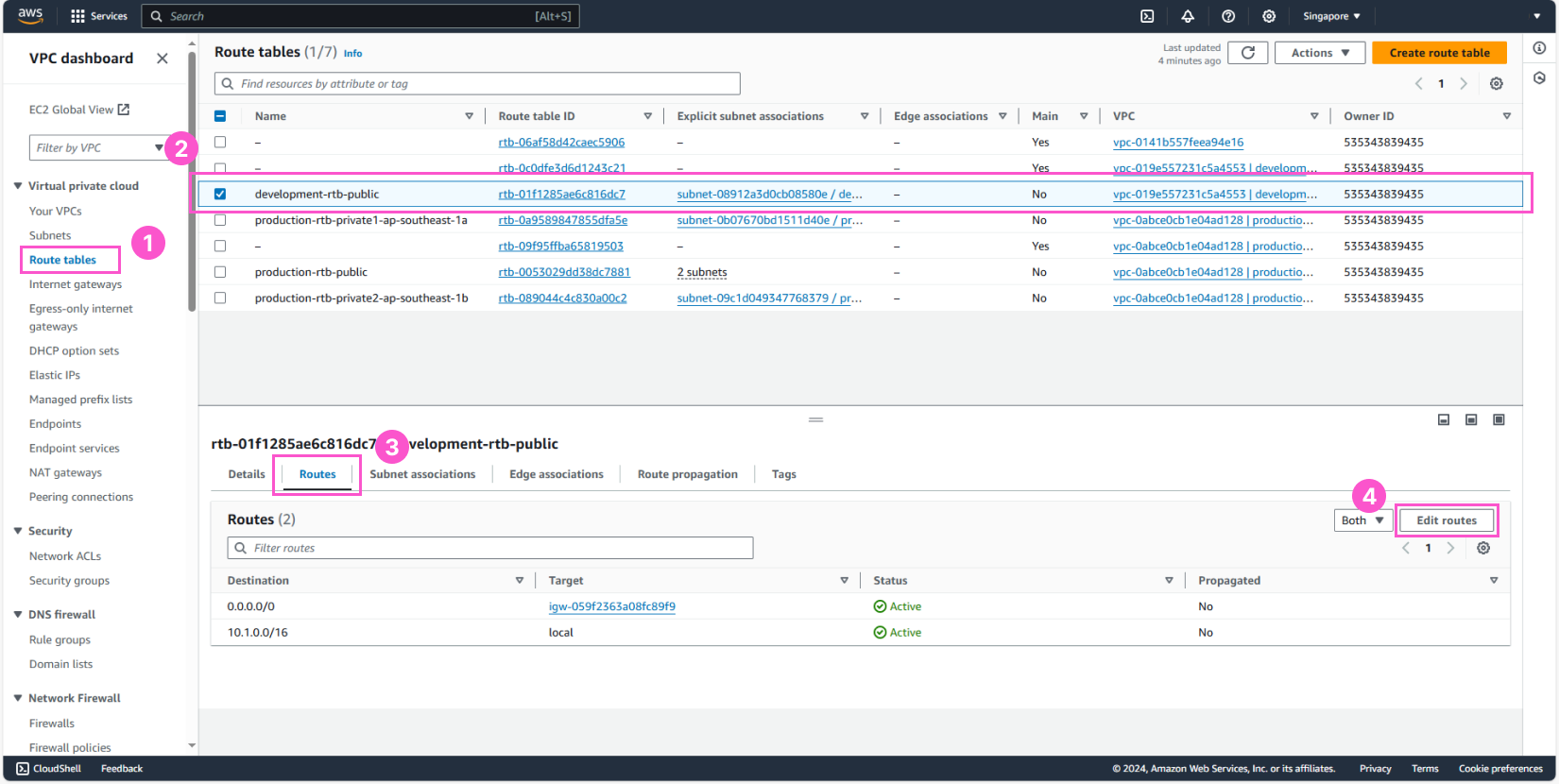Collapse the Network Firewall section
Screen dimensions: 1559x784
tap(18, 698)
